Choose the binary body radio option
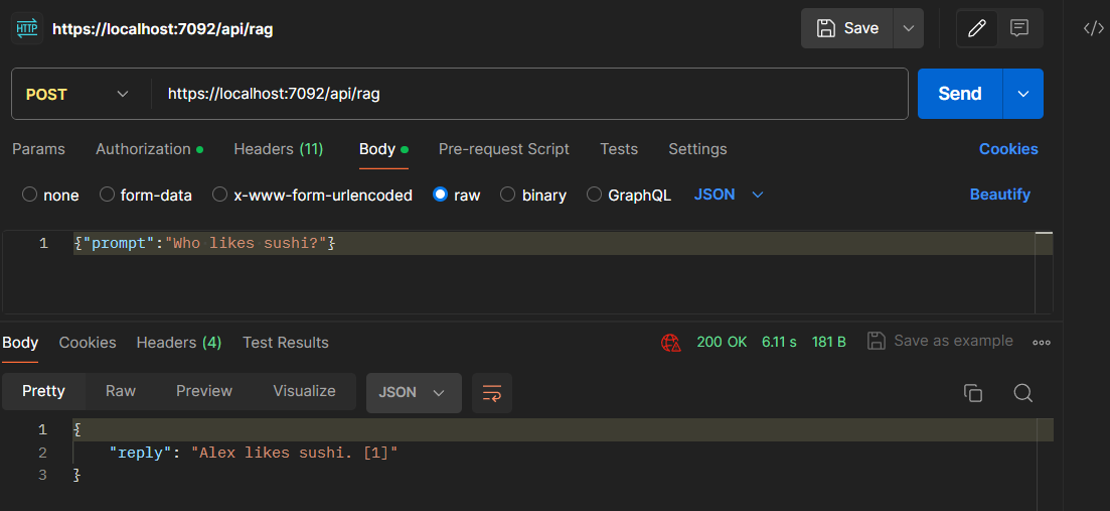Screen dimensions: 1110x511 pyautogui.click(x=508, y=195)
